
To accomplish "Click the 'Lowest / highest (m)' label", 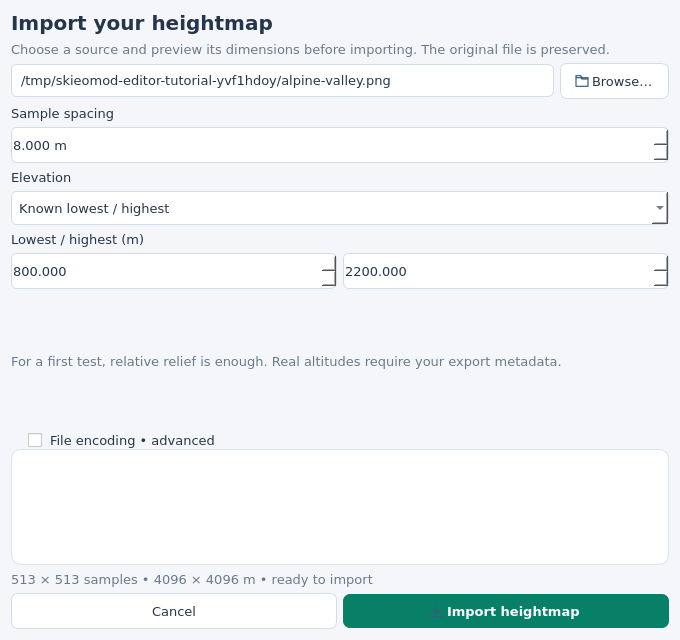I will [77, 240].
